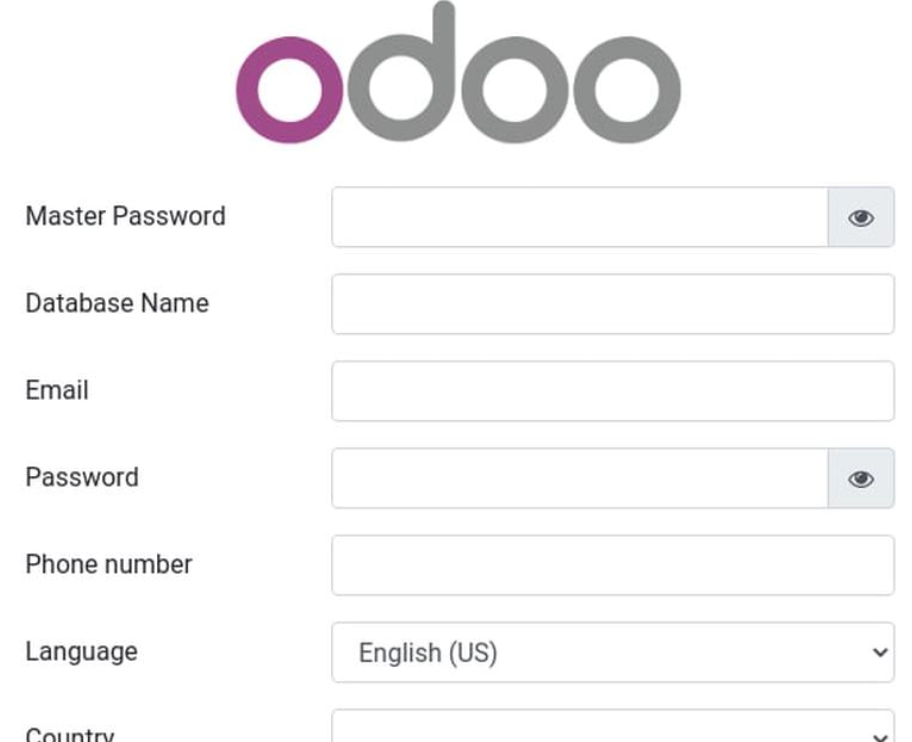Image resolution: width=912 pixels, height=742 pixels.
Task: Select the Email input field
Action: 613,391
